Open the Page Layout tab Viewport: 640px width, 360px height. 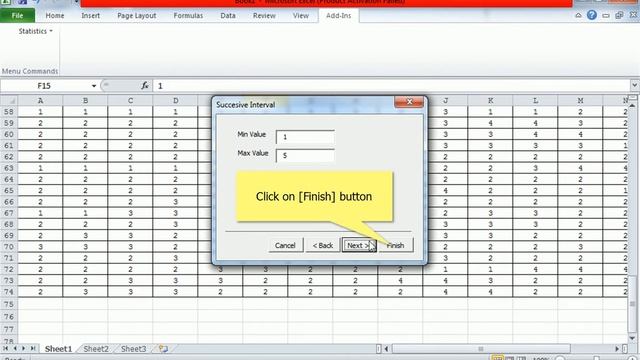(137, 16)
